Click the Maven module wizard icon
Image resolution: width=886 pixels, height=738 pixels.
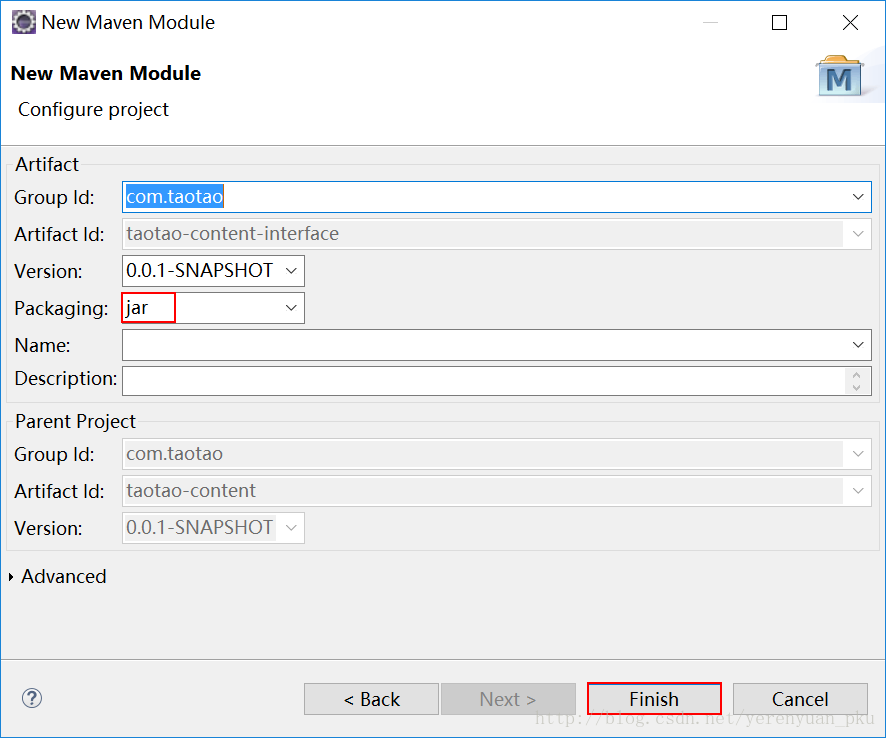point(840,76)
